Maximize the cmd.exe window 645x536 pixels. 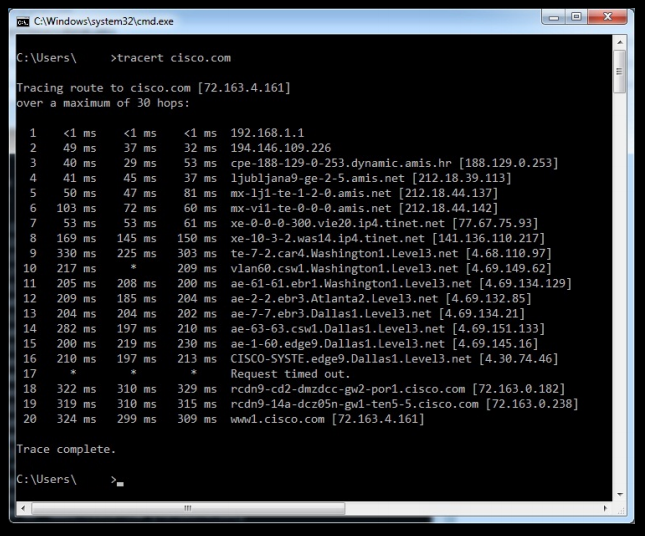coord(577,17)
